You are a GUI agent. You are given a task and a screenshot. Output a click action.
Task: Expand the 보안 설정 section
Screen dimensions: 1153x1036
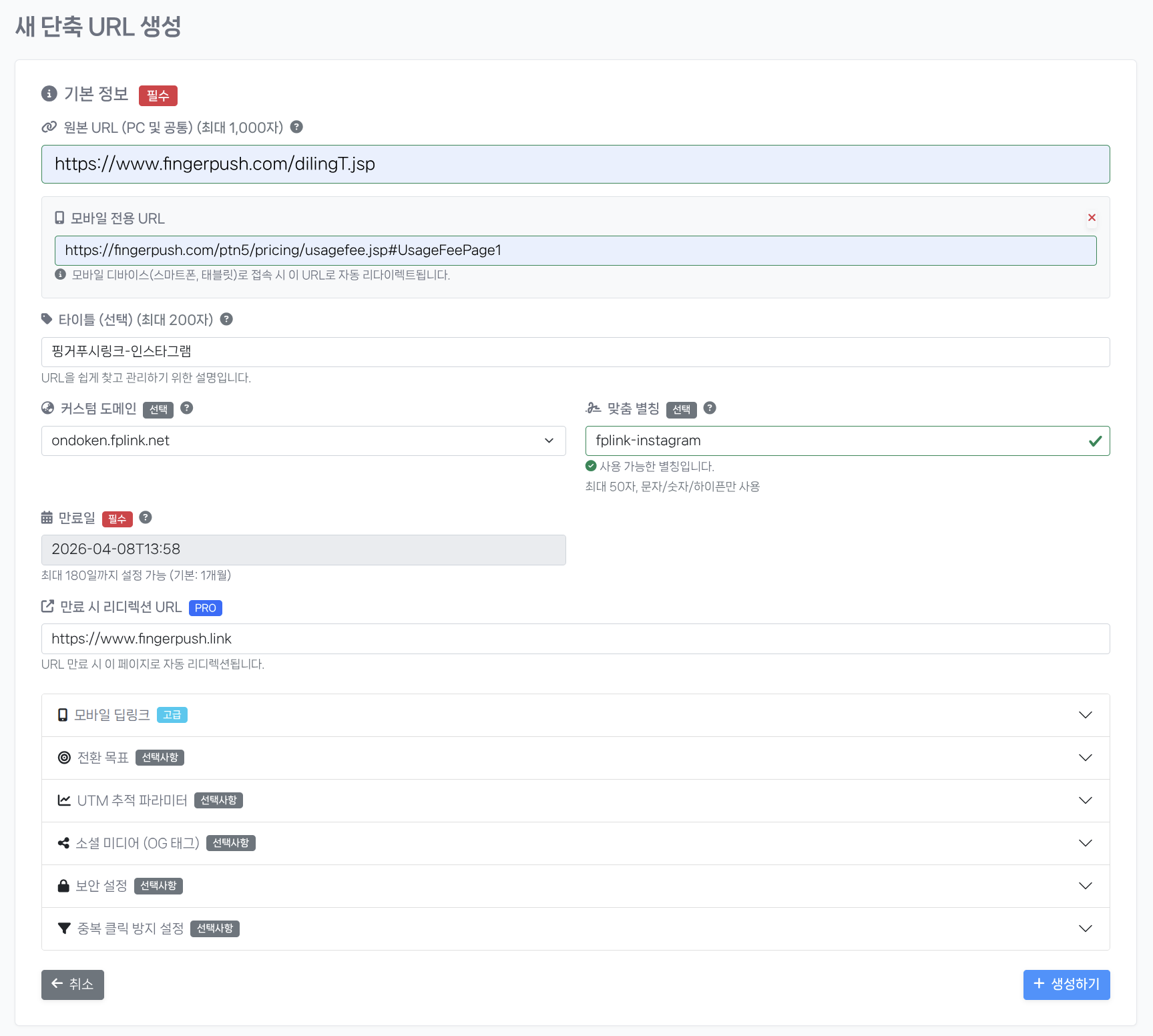point(1085,886)
